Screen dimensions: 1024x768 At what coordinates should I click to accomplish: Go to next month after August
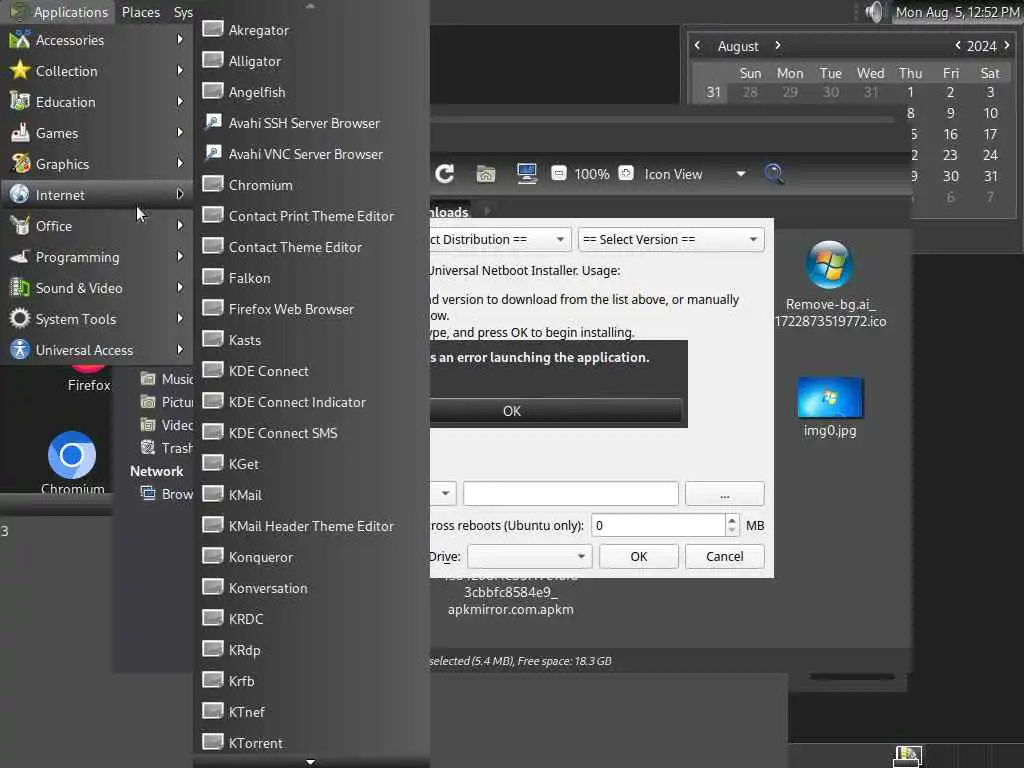(x=777, y=45)
